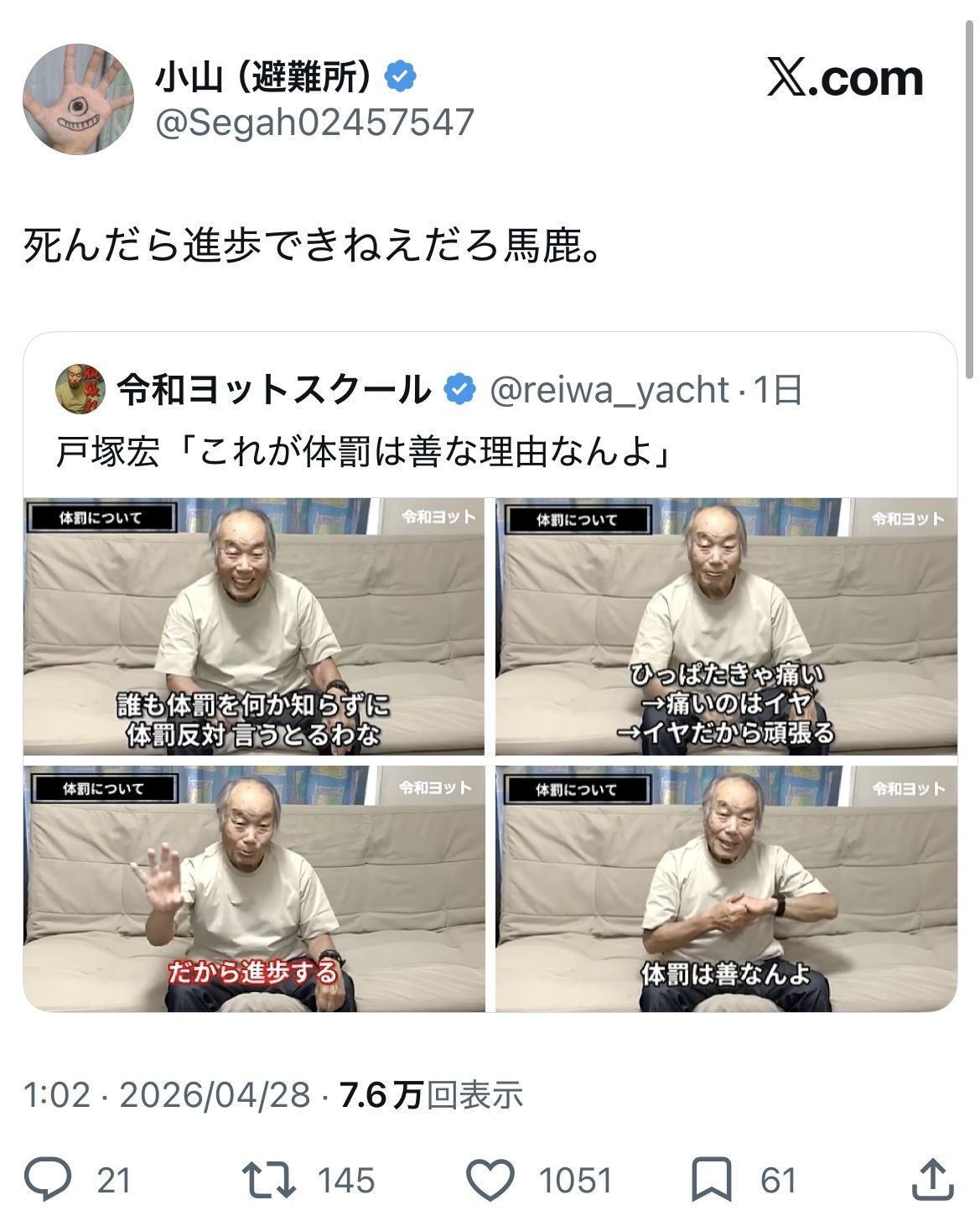Open the reply comment icon
Image resolution: width=980 pixels, height=1226 pixels.
47,1179
